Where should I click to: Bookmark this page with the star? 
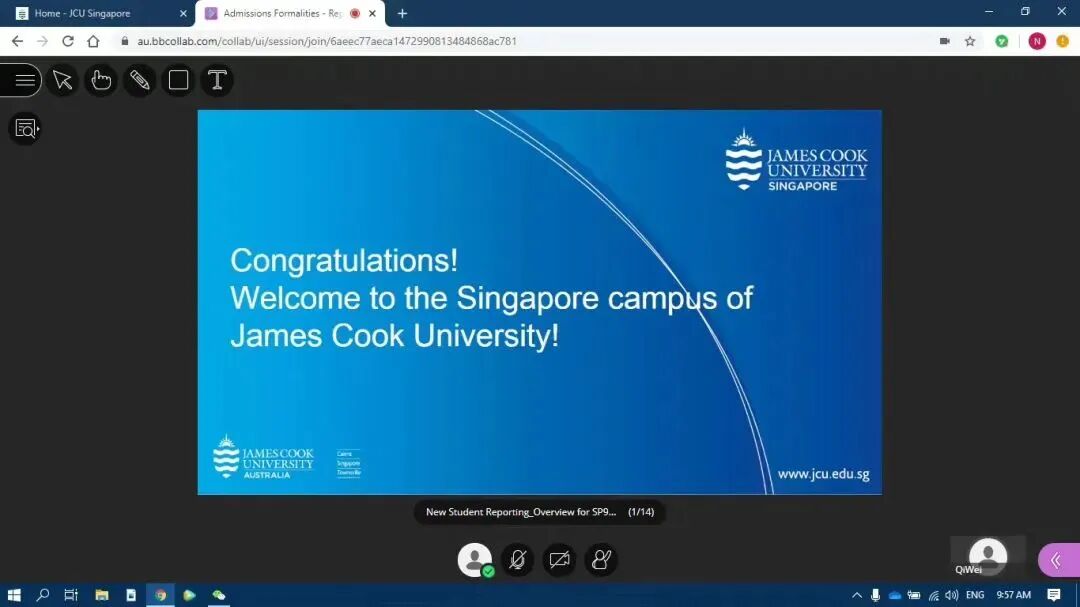coord(970,41)
